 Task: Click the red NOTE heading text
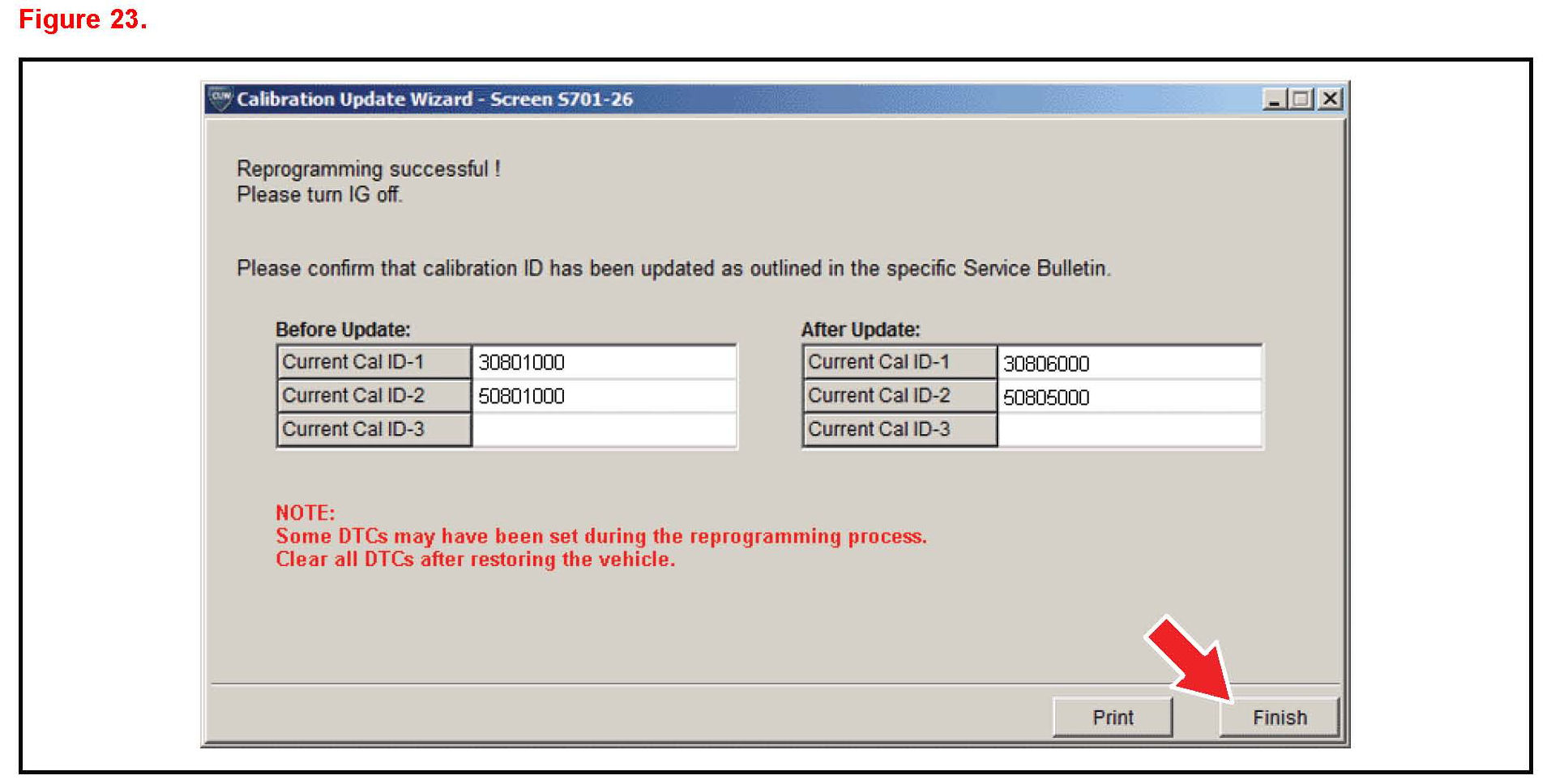[x=305, y=513]
